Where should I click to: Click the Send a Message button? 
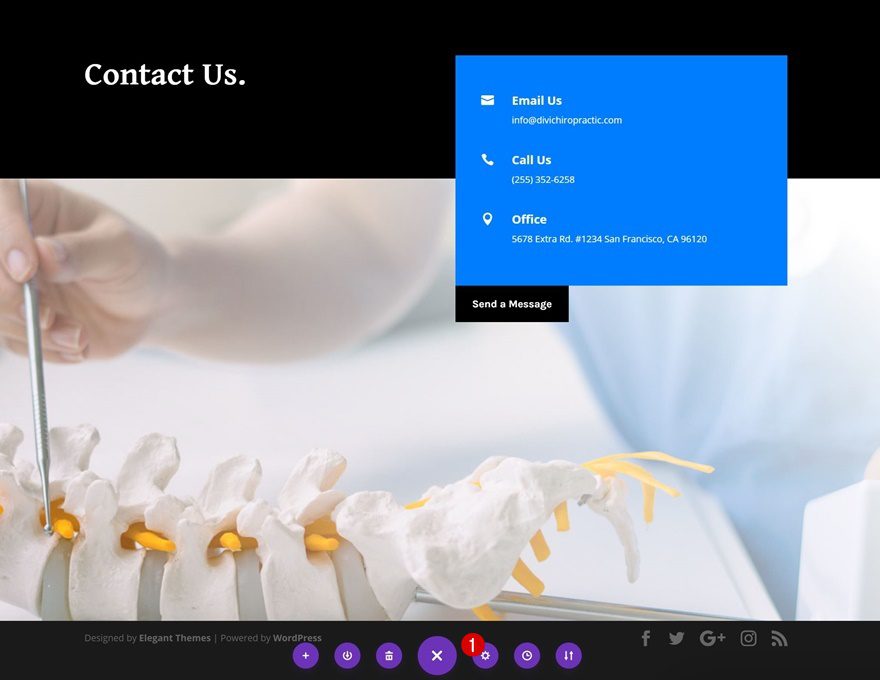(x=512, y=304)
